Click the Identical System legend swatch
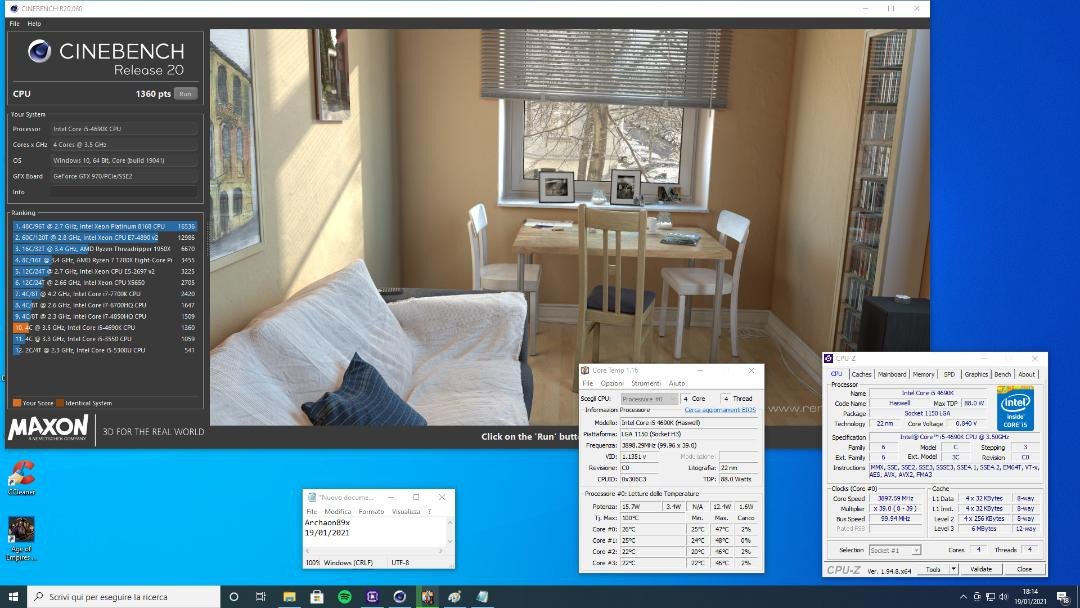 click(60, 403)
